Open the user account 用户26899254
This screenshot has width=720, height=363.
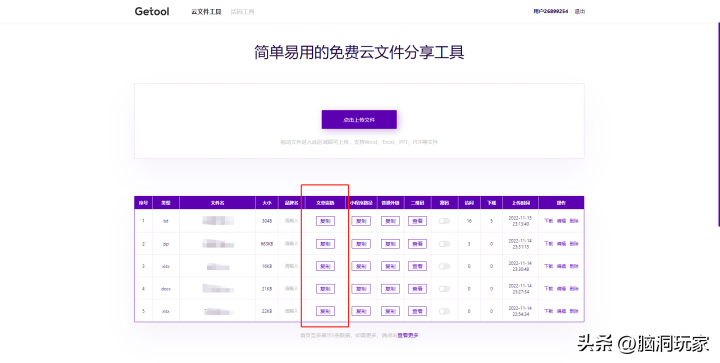click(x=551, y=11)
